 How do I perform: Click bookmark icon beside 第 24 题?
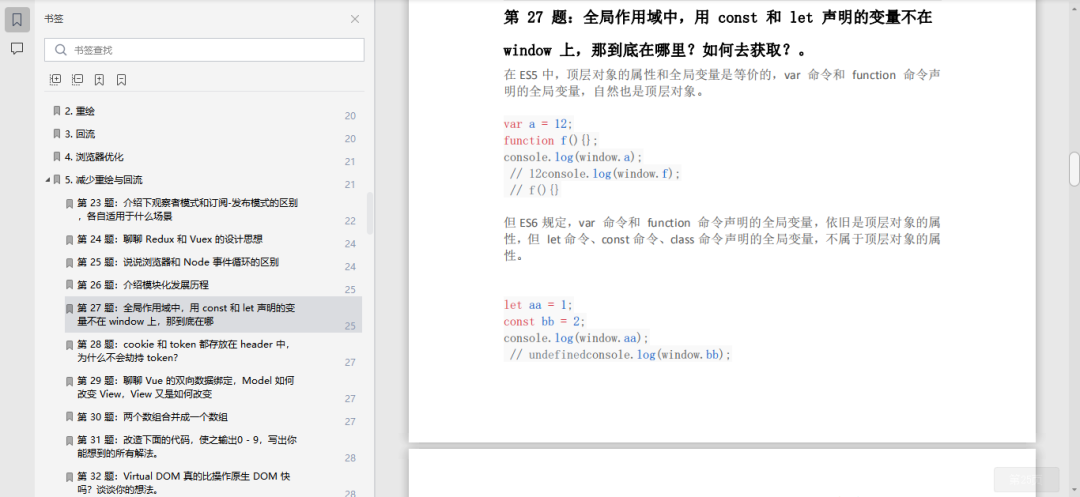coord(69,240)
